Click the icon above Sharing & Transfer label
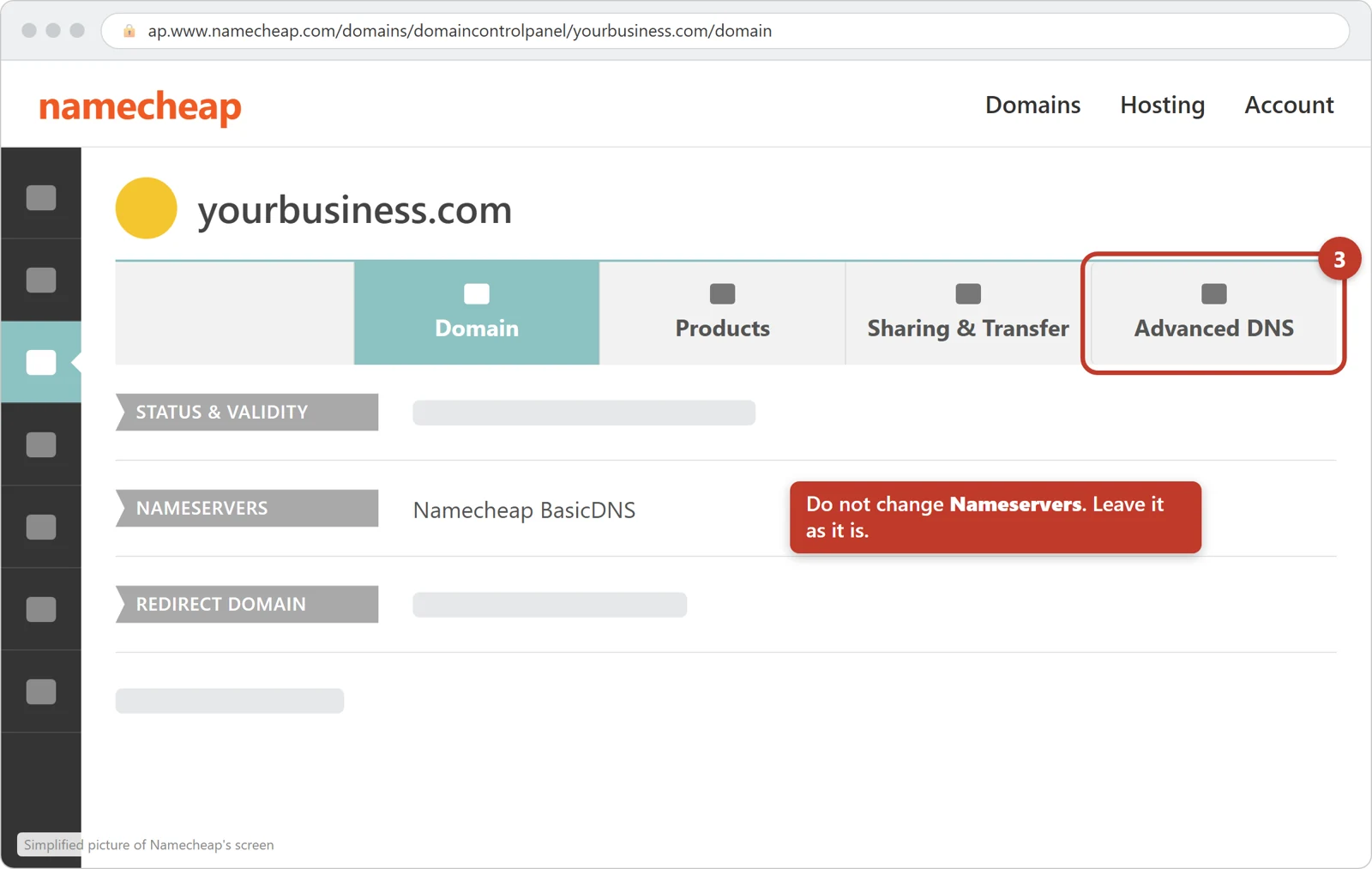Image resolution: width=1372 pixels, height=869 pixels. click(x=968, y=293)
